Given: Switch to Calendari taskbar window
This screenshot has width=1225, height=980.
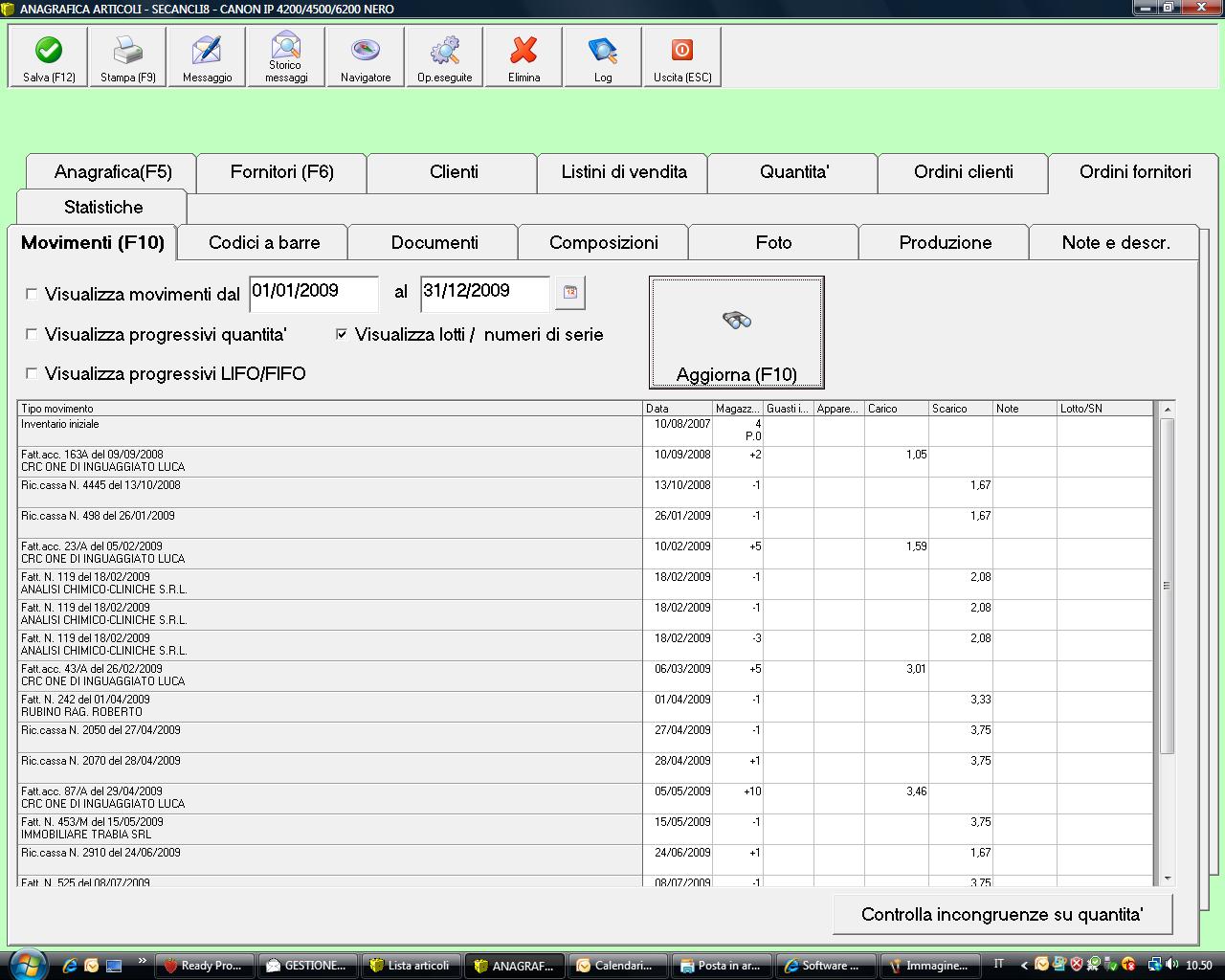Looking at the screenshot, I should click(616, 965).
